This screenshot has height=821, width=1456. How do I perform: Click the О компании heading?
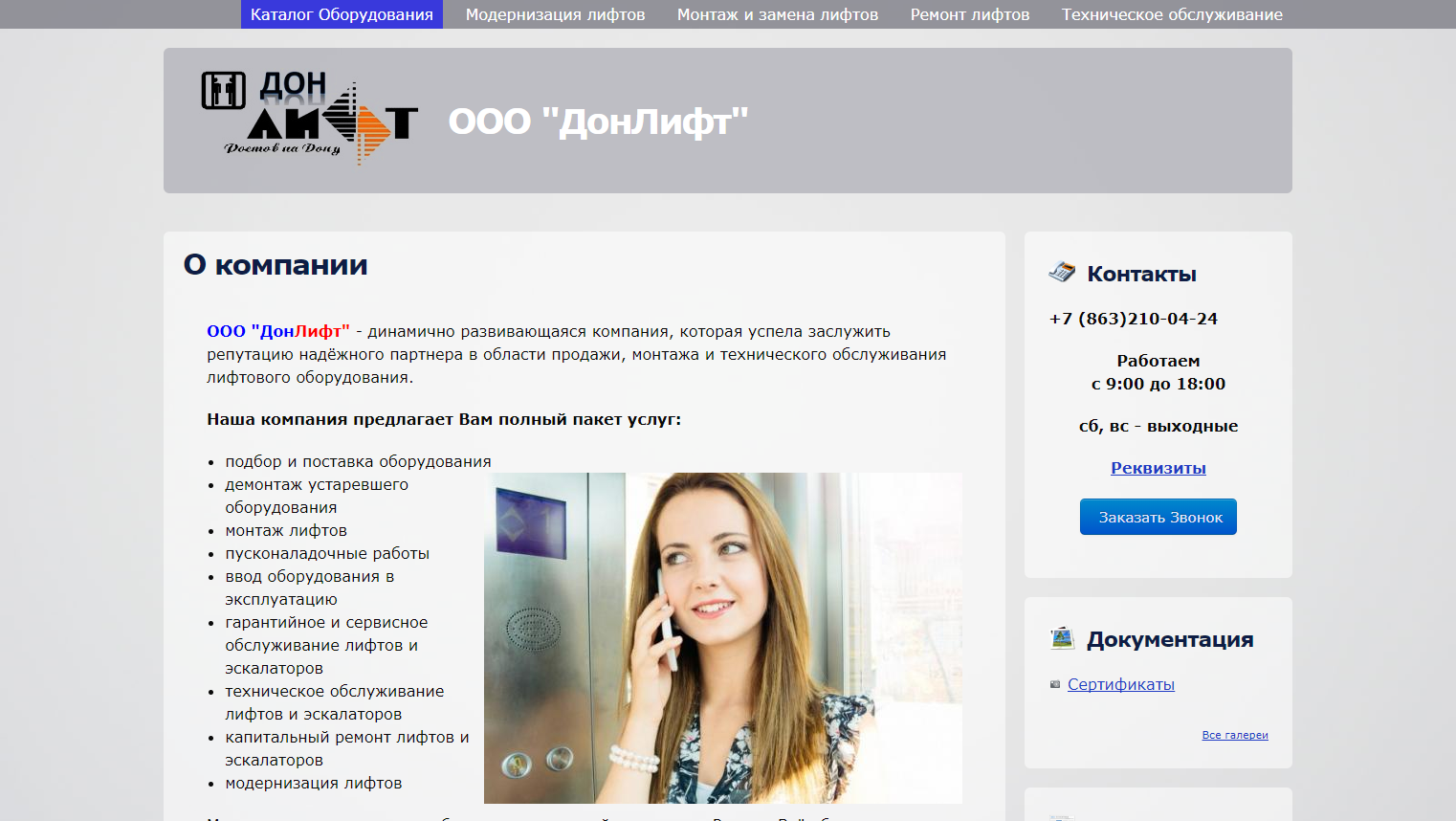point(276,265)
